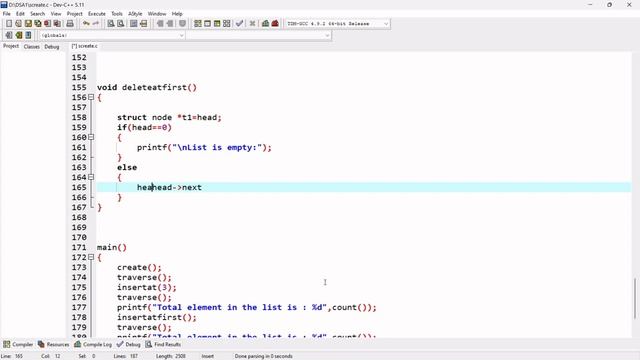Click the New file toolbar icon
The image size is (640, 360).
tap(9, 24)
